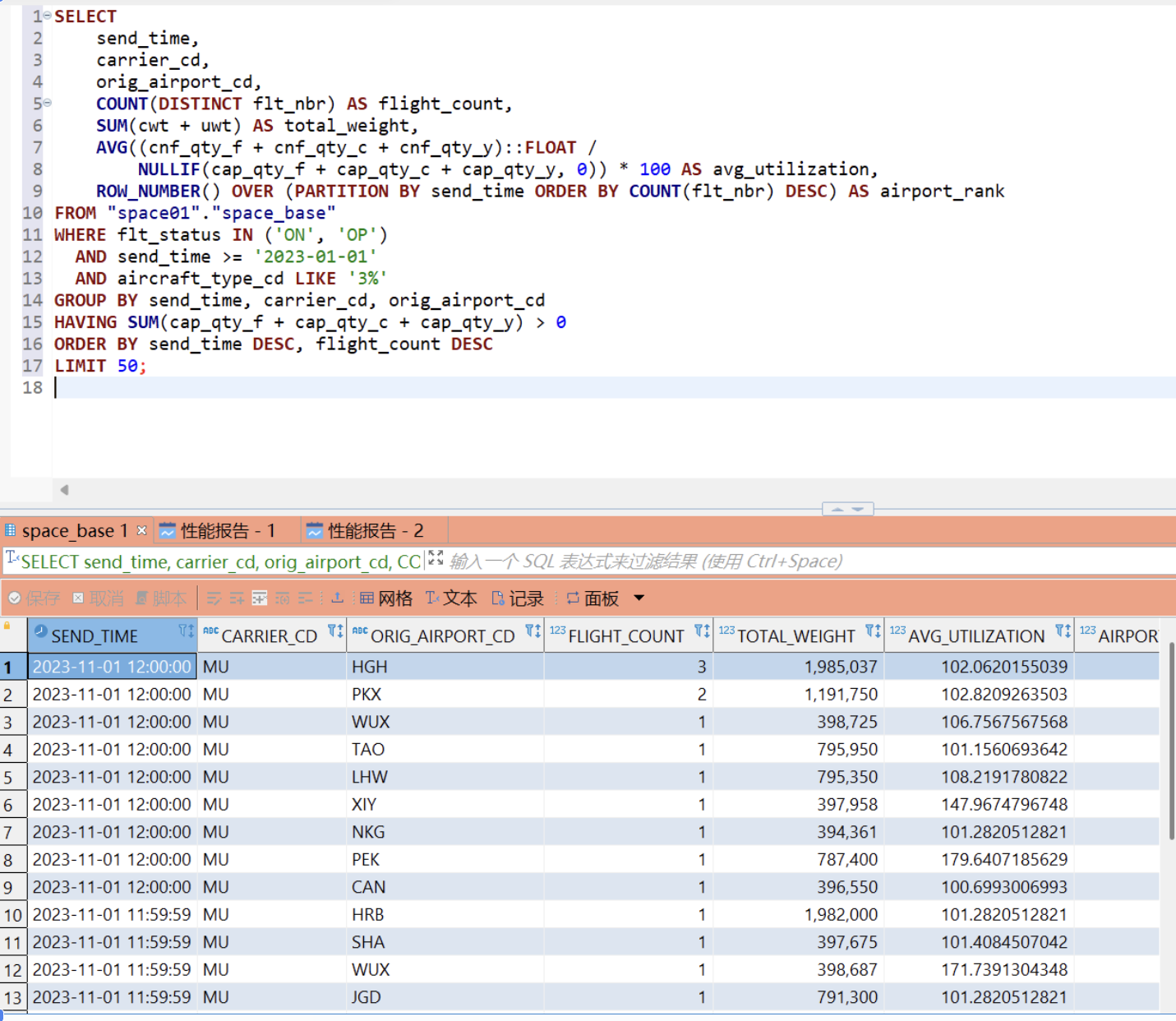Close the space_base 1 tab

click(141, 530)
